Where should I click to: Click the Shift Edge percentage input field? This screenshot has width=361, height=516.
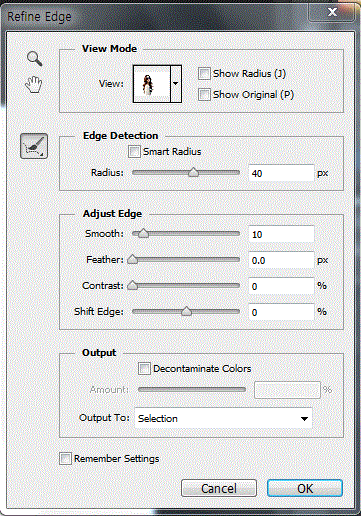281,312
